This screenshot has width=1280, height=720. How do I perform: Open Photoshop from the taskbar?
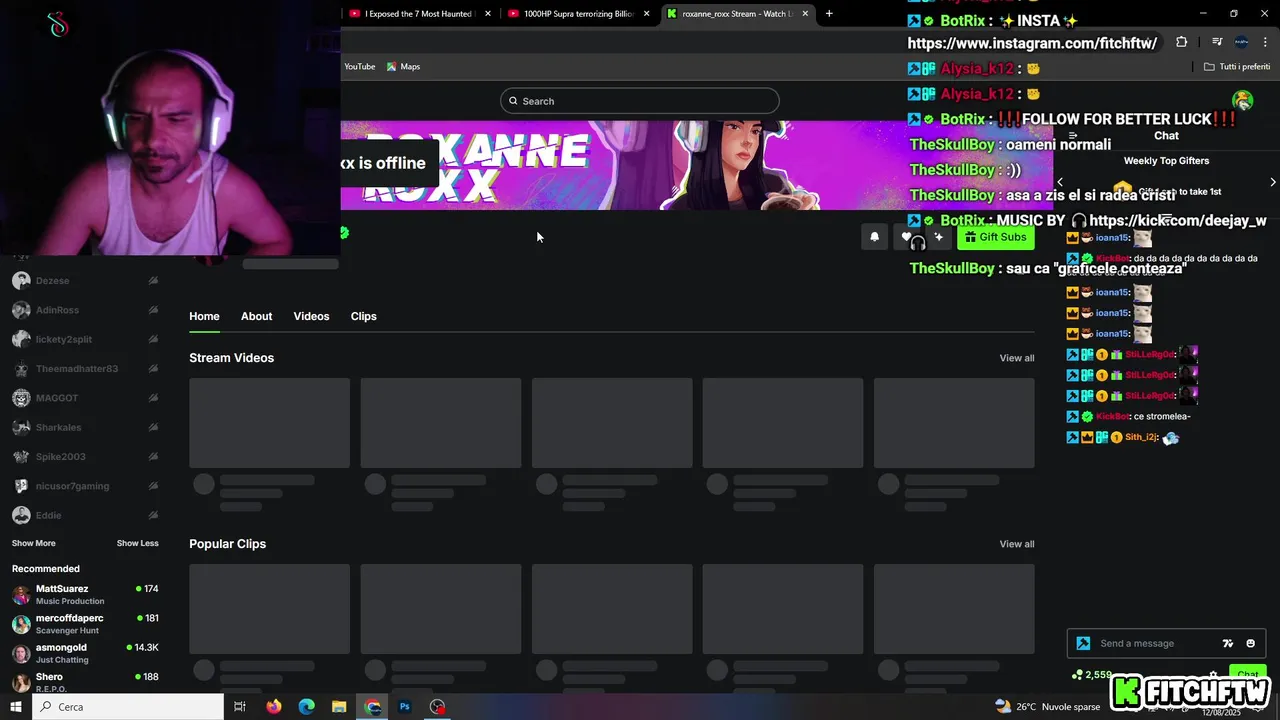pyautogui.click(x=405, y=707)
